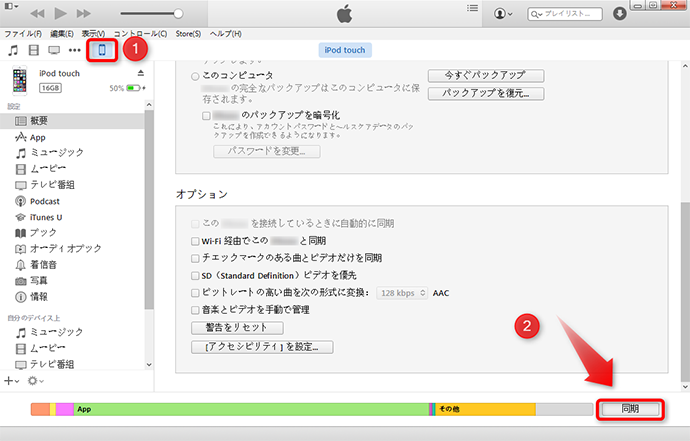
Task: Open the Movies library icon
Action: coord(33,50)
